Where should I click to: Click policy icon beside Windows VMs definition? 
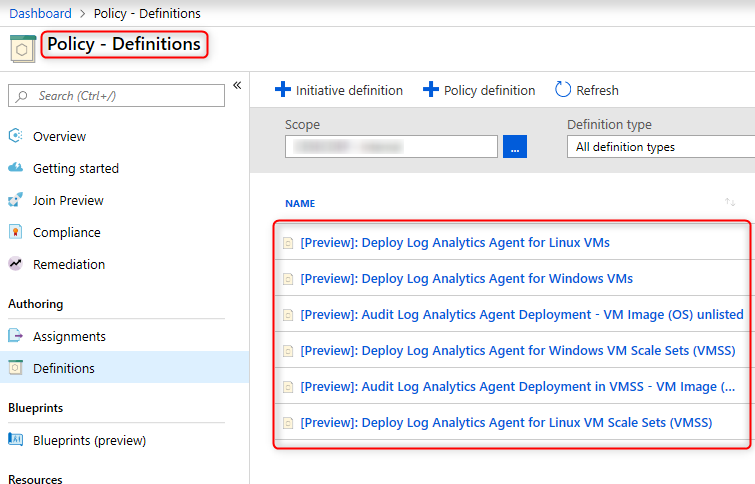tap(288, 279)
